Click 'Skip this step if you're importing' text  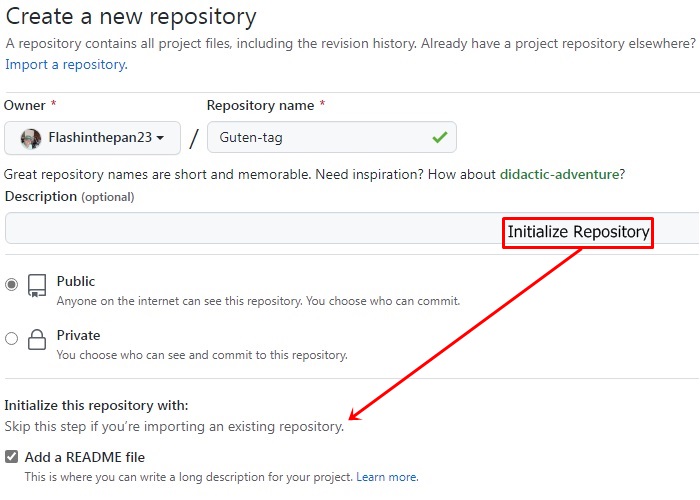click(x=174, y=426)
